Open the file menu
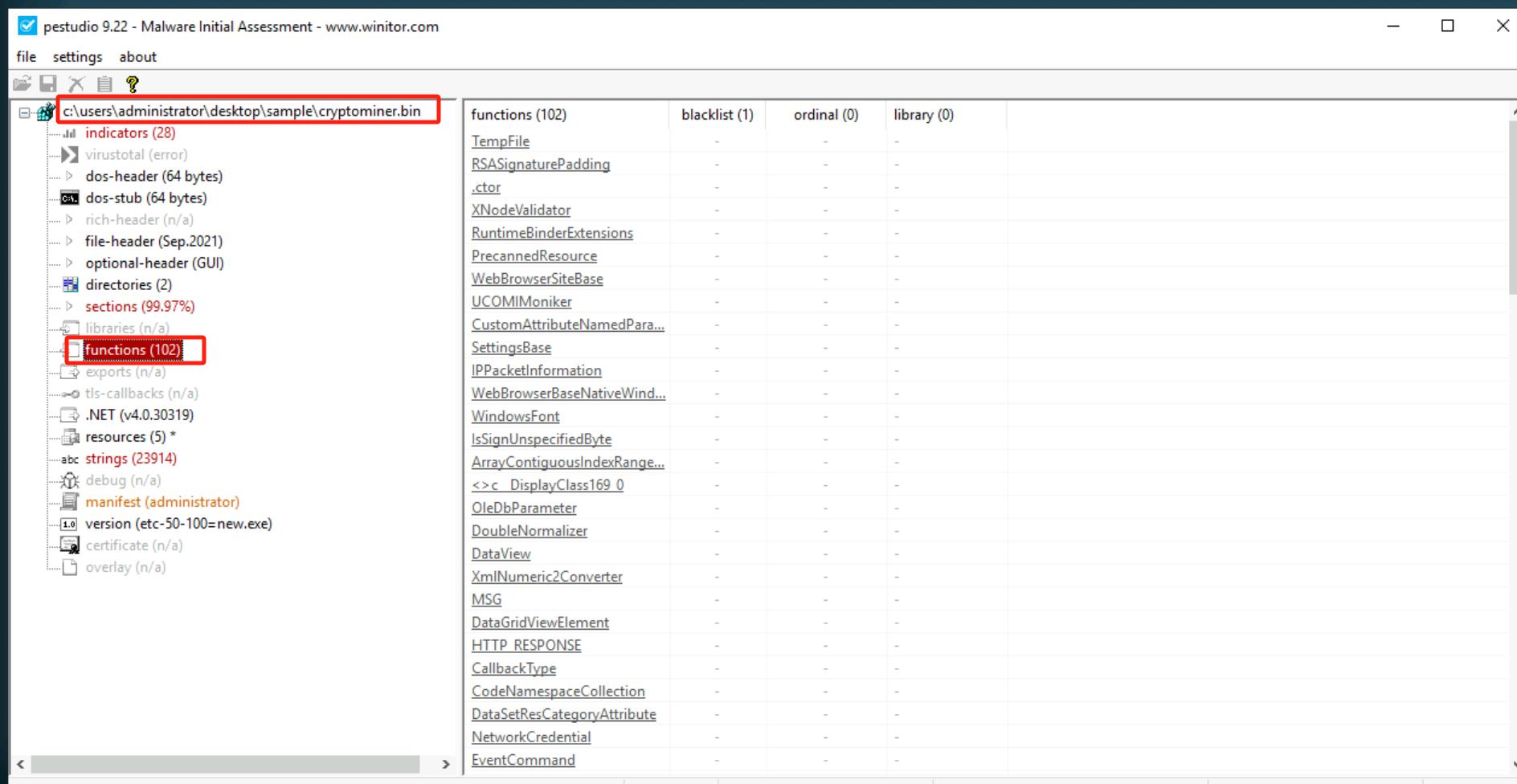 click(x=26, y=57)
